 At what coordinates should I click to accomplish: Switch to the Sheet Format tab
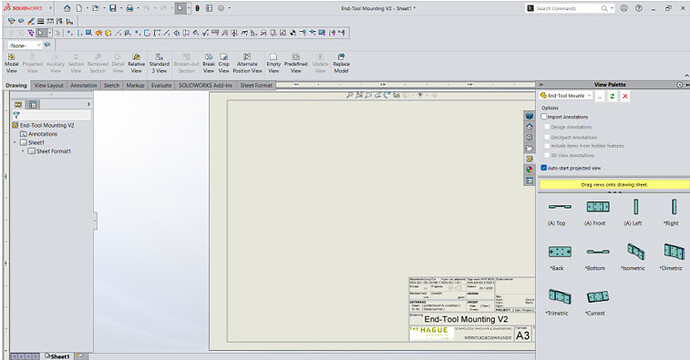click(x=256, y=85)
